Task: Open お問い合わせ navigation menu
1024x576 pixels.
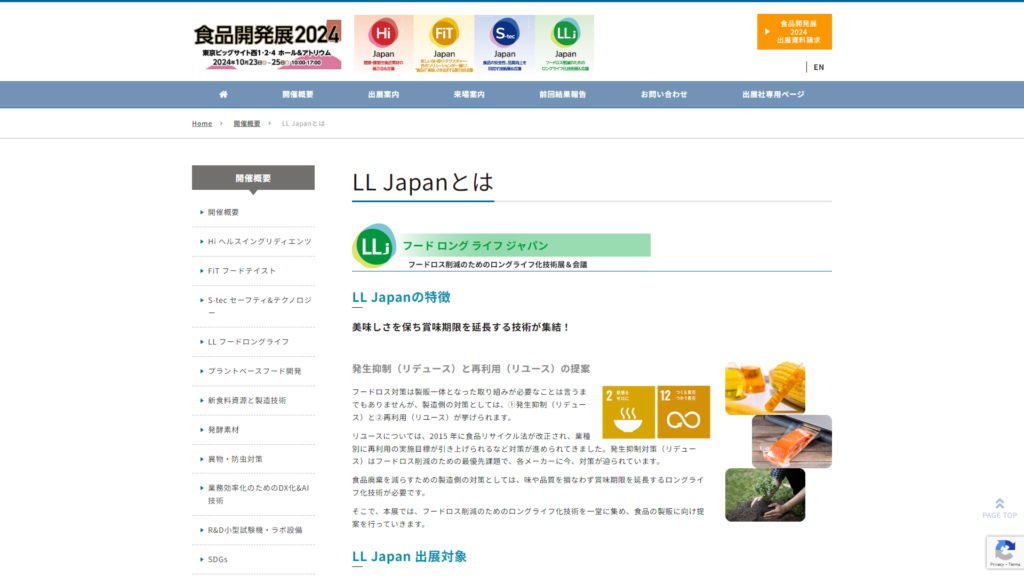Action: click(664, 94)
